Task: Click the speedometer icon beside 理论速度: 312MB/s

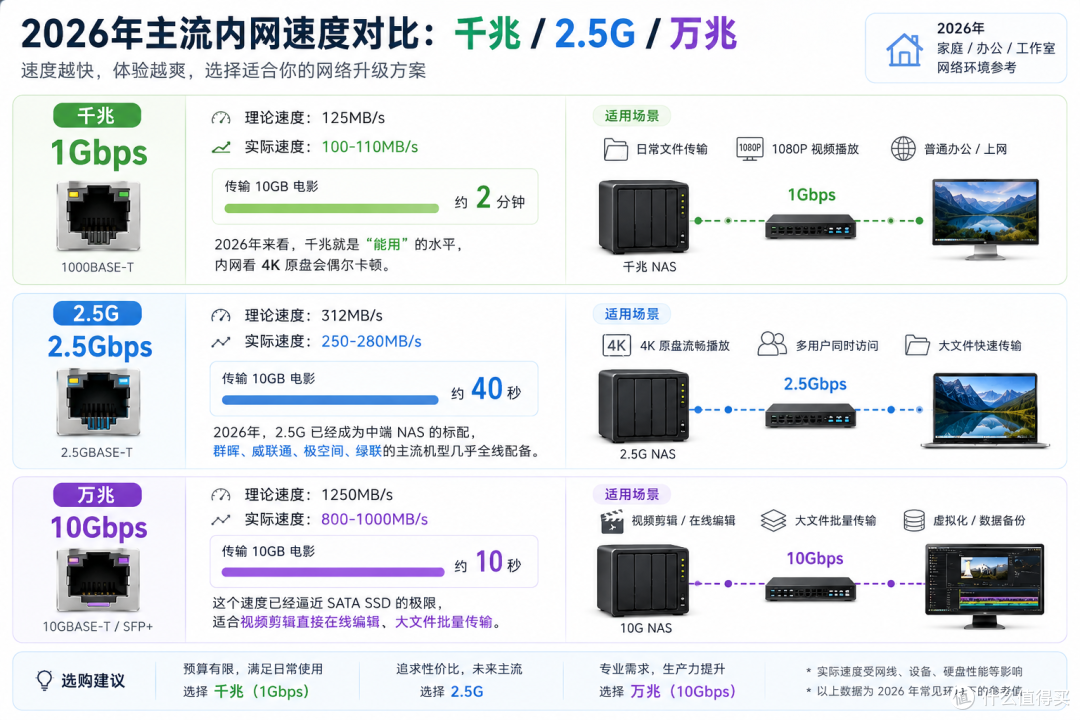Action: 220,316
